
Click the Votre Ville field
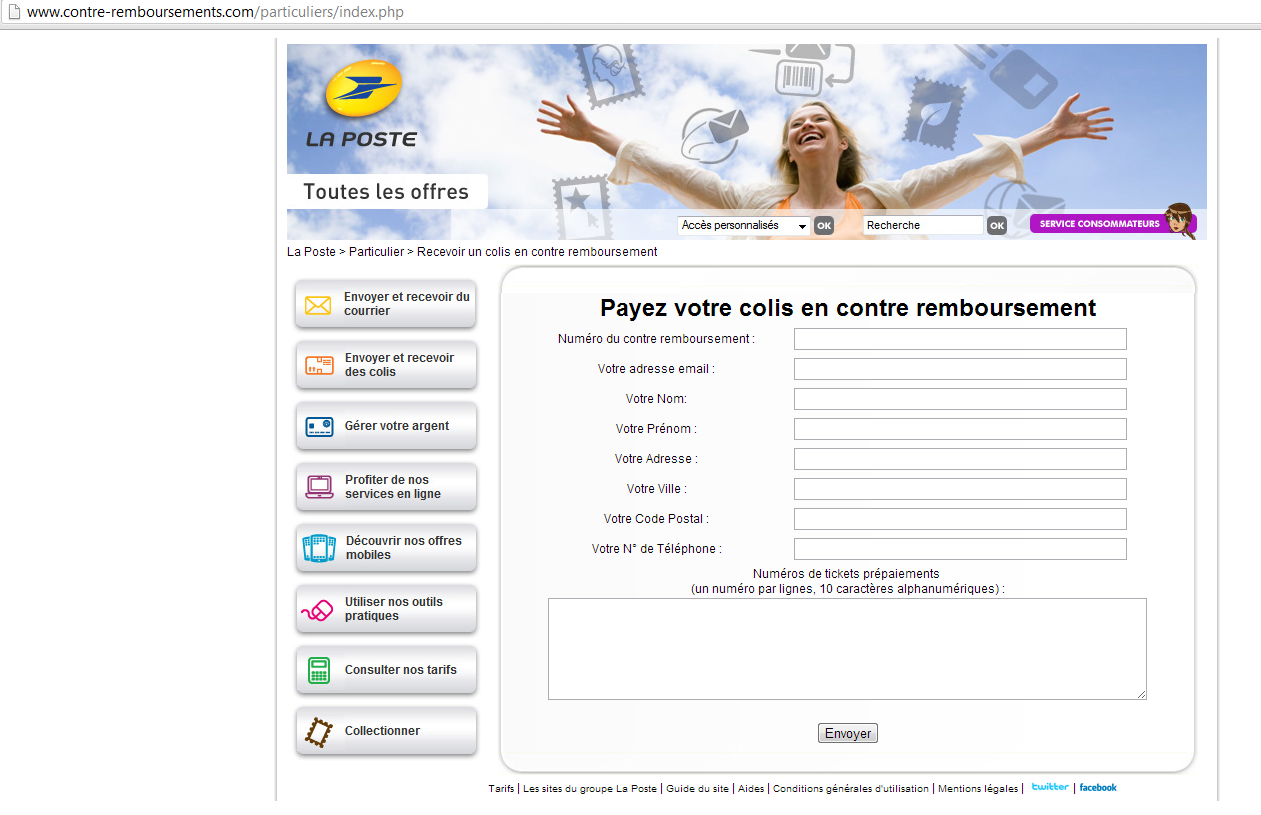pyautogui.click(x=960, y=489)
